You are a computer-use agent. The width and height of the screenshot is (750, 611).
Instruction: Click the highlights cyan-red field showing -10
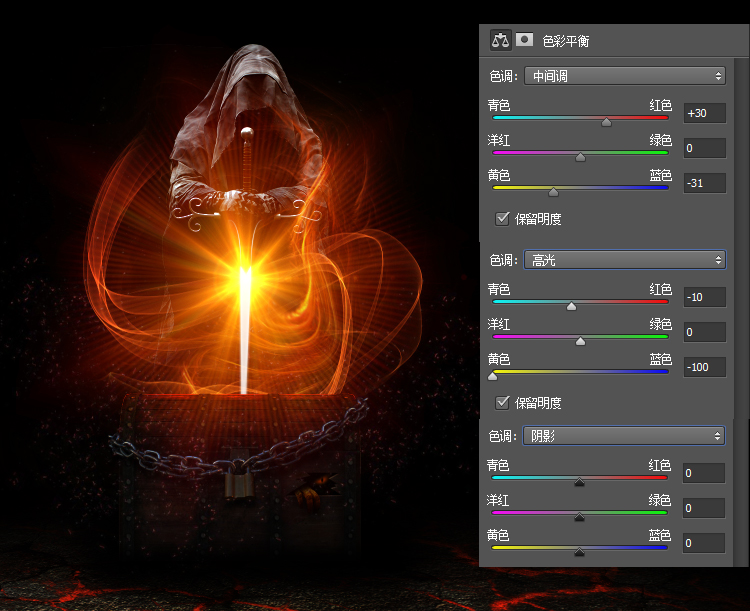(x=704, y=298)
